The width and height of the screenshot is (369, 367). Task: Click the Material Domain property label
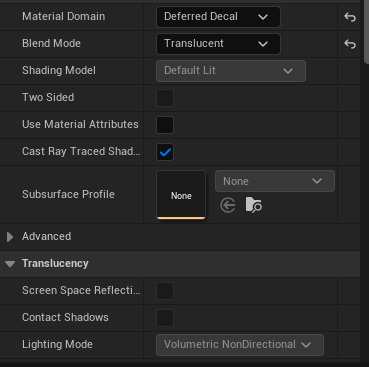(63, 16)
